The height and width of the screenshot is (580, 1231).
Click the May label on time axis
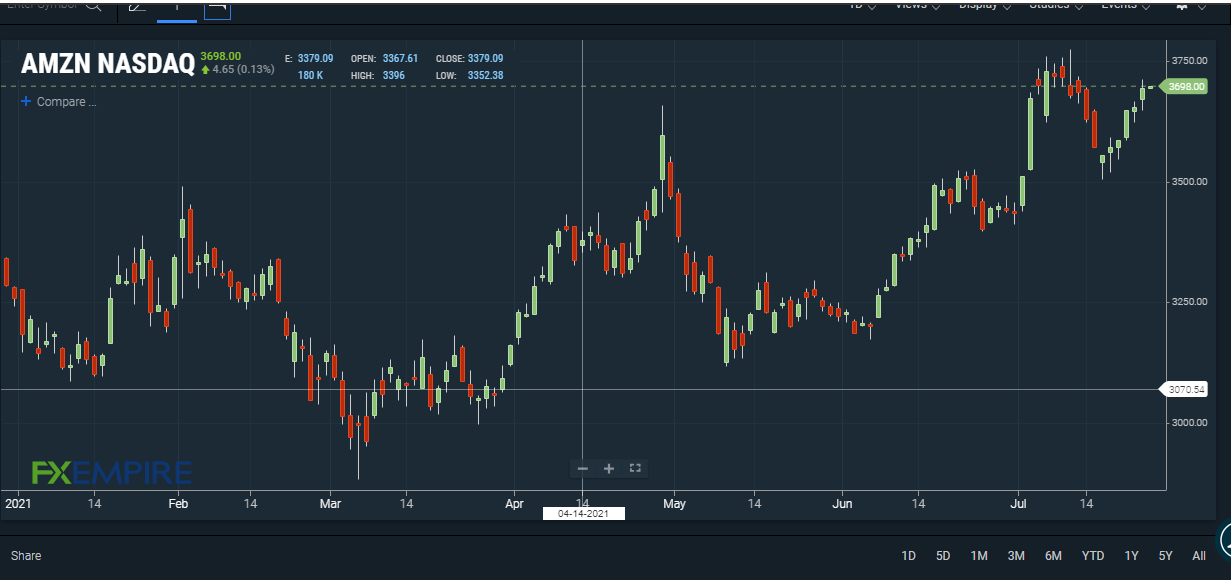(674, 504)
